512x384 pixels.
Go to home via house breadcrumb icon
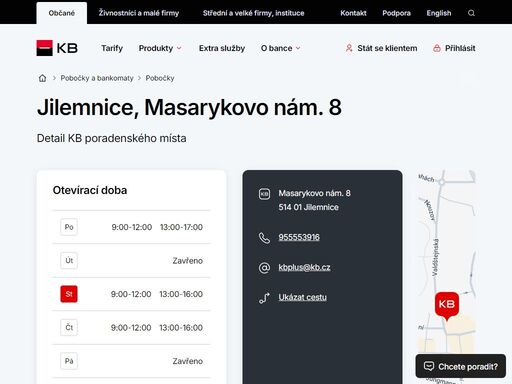42,78
